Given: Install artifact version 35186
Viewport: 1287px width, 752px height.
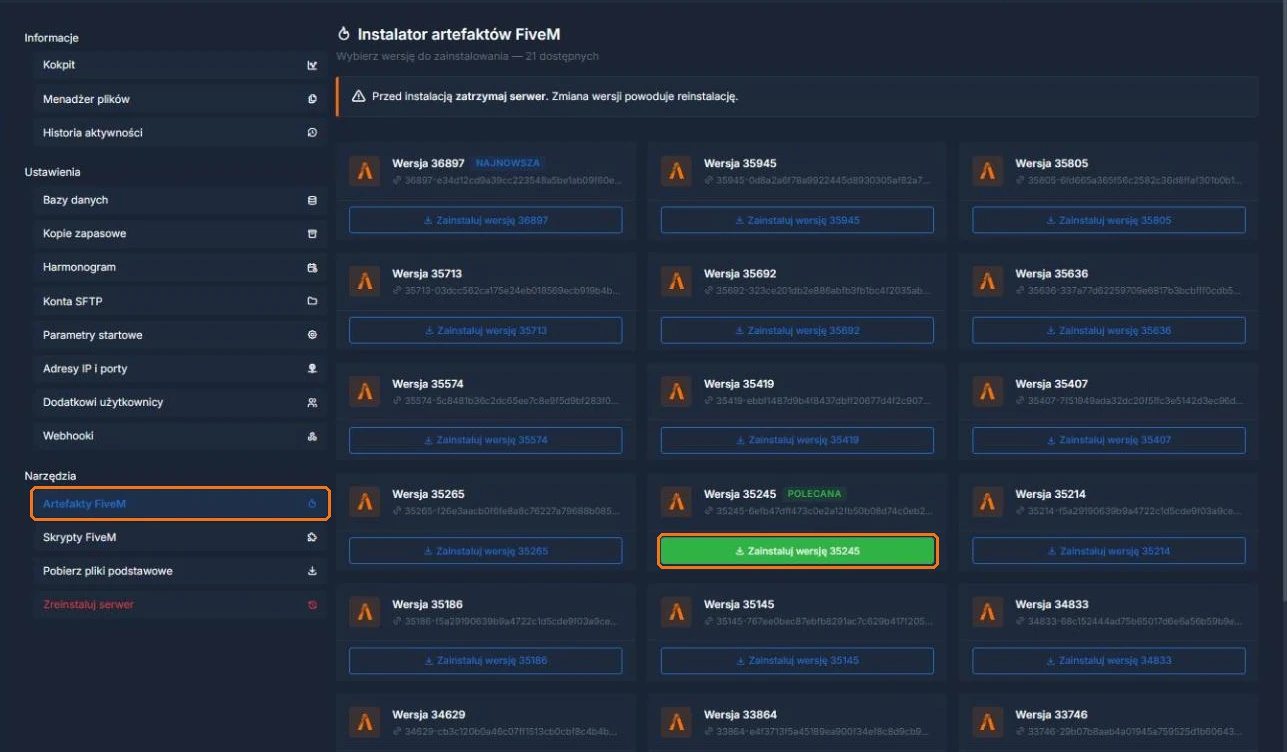Looking at the screenshot, I should [485, 661].
